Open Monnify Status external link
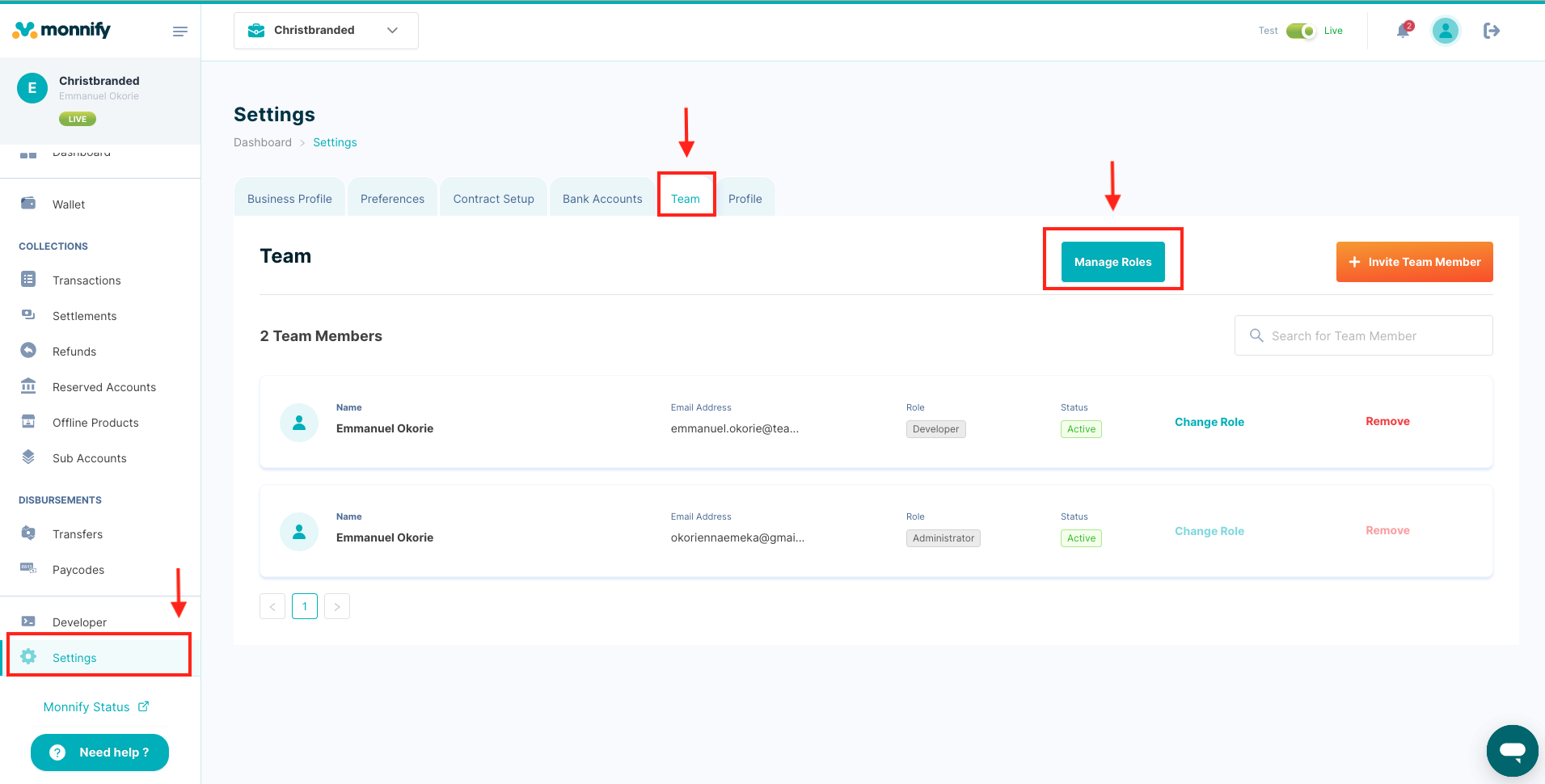The width and height of the screenshot is (1545, 784). click(95, 706)
